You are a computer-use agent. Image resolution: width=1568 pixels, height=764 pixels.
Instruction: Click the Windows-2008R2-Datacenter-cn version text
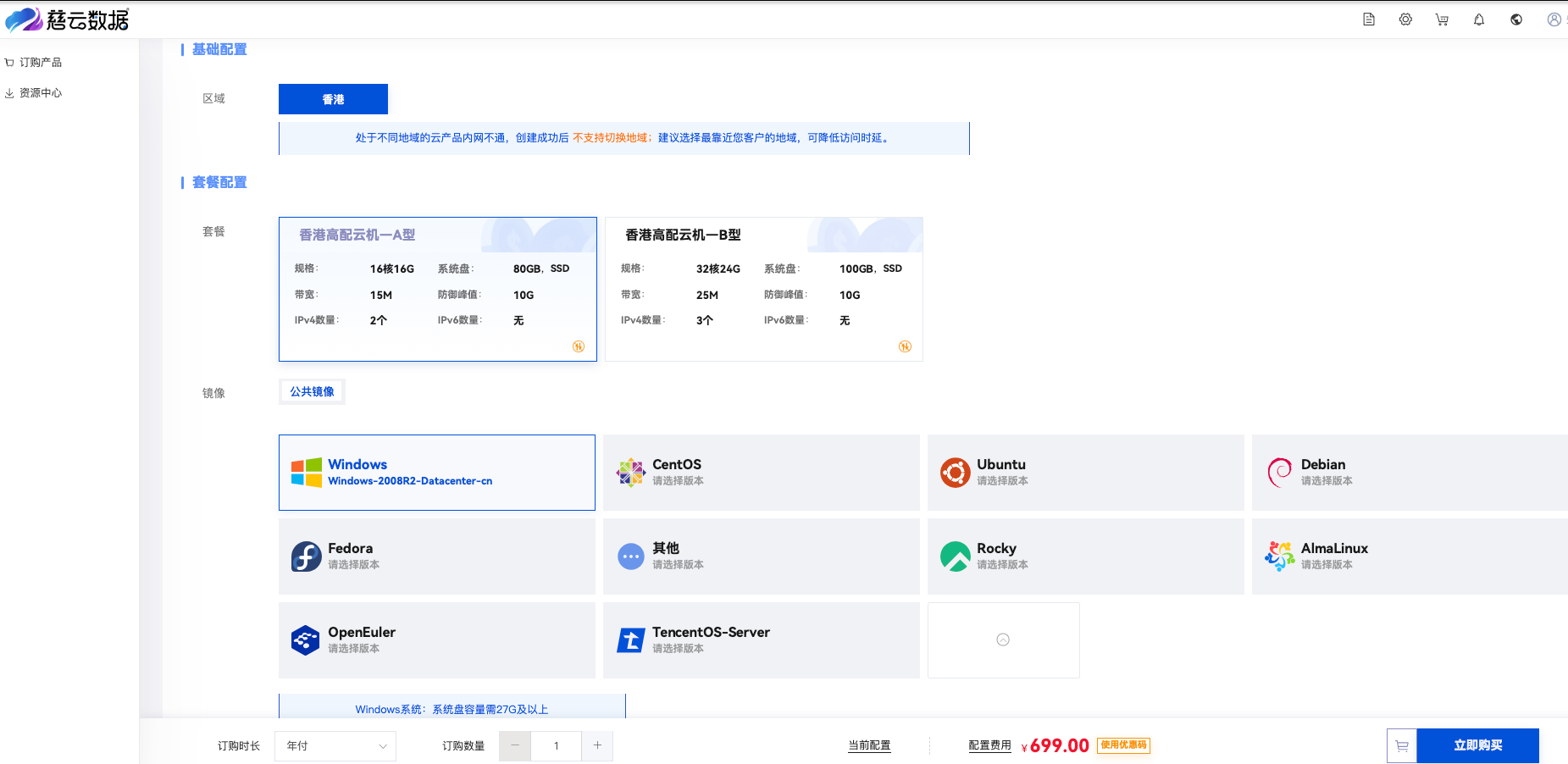(410, 481)
